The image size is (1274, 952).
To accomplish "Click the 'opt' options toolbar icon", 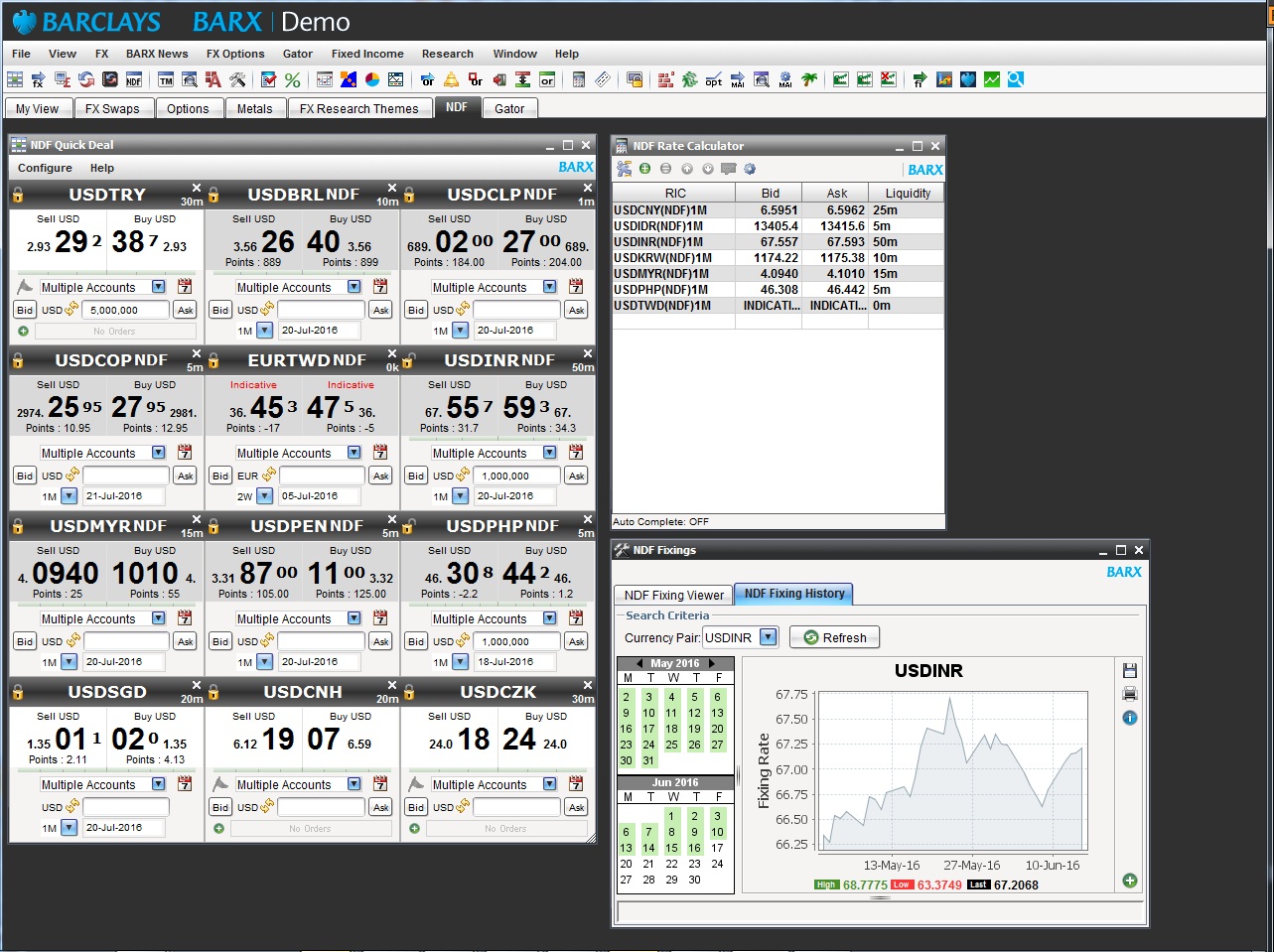I will point(714,79).
